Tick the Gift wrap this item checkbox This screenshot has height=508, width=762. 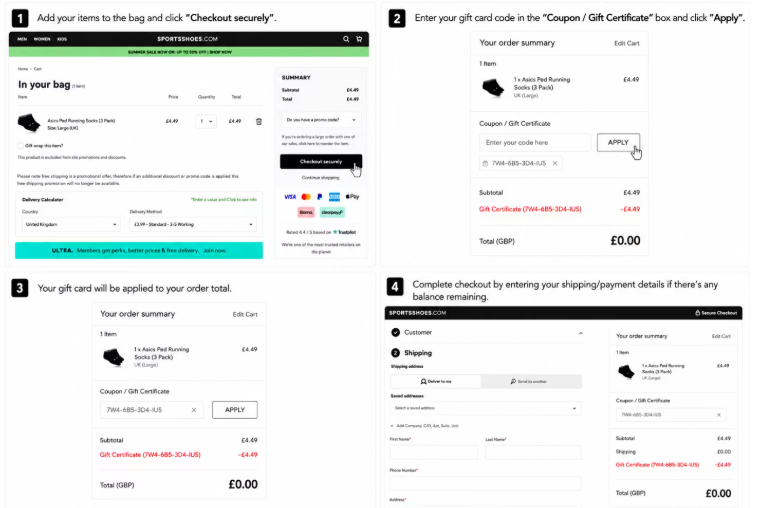[x=20, y=145]
